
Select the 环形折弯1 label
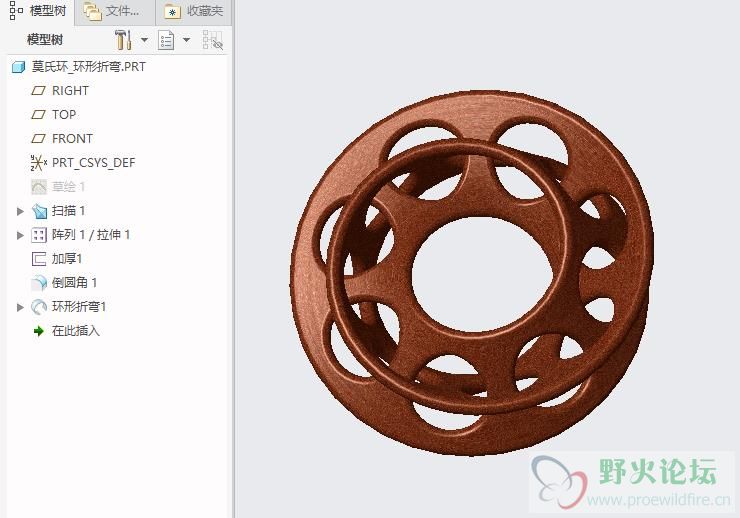pyautogui.click(x=79, y=307)
